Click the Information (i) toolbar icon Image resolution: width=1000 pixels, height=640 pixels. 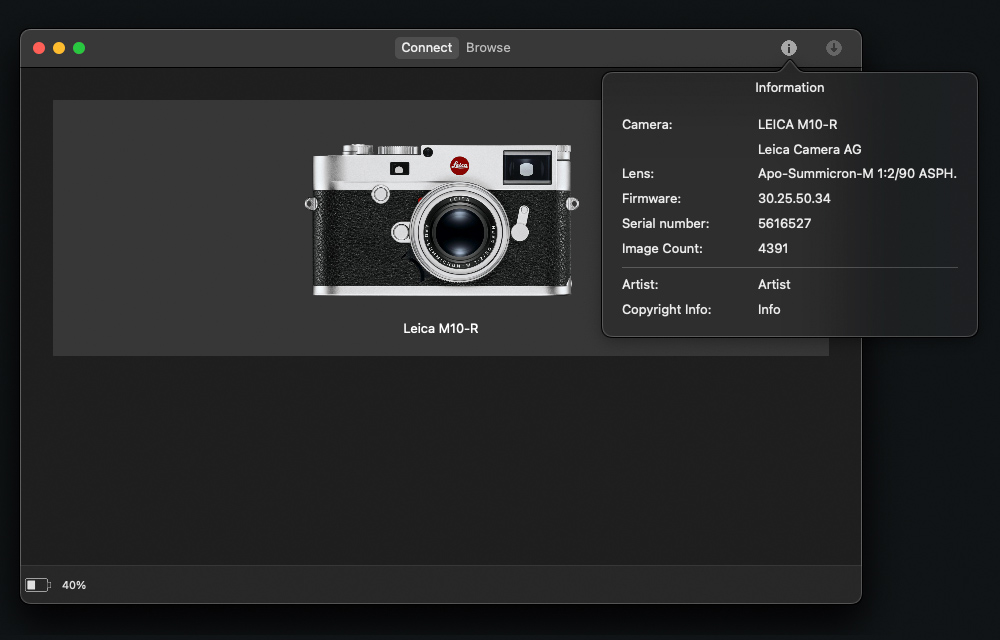(x=789, y=48)
